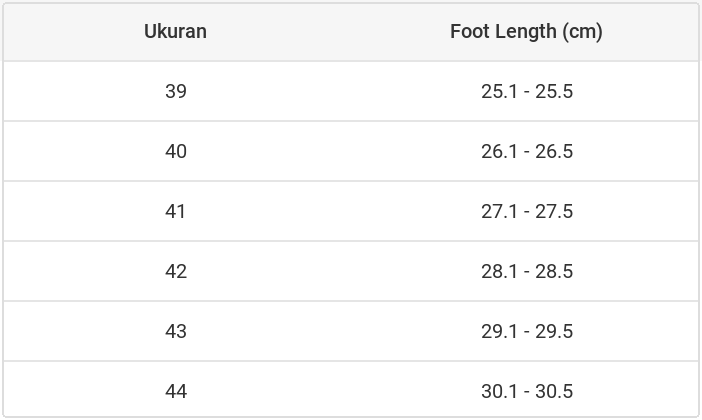Image resolution: width=702 pixels, height=420 pixels.
Task: Click the number 30.1 in last row
Action: tap(498, 391)
